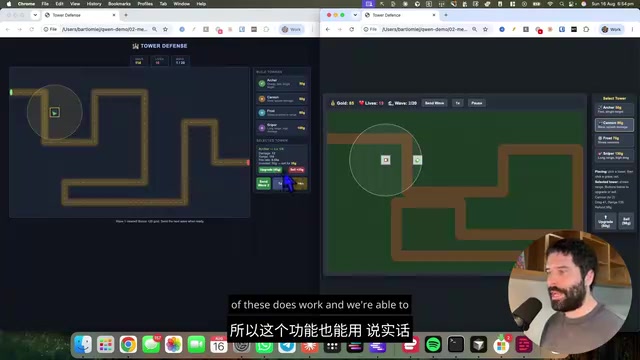Viewport: 640px width, 360px height.
Task: Click green tower beside path on right map
Action: pyautogui.click(x=417, y=160)
